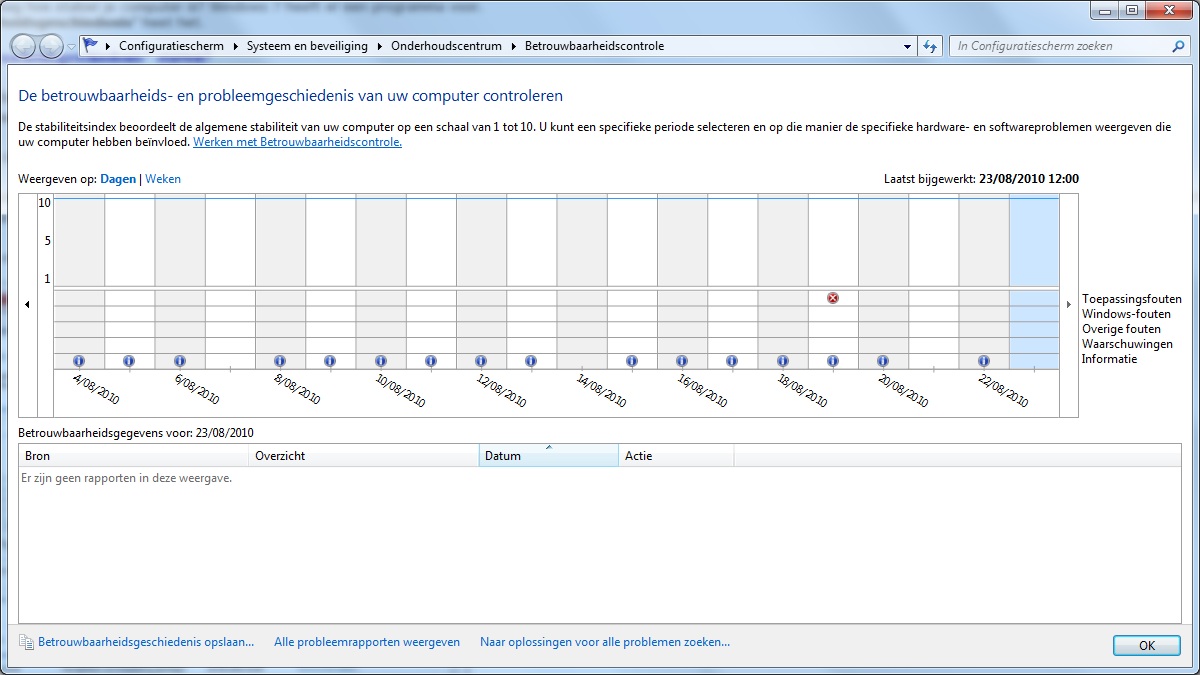Click the red application error icon on 19/08
Screen dimensions: 1200x675
[833, 298]
